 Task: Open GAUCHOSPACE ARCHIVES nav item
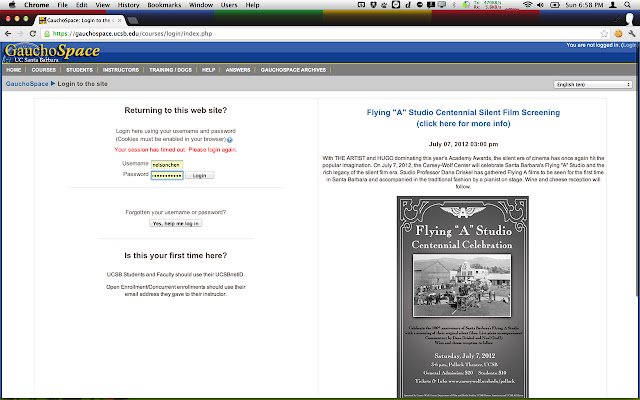tap(293, 70)
